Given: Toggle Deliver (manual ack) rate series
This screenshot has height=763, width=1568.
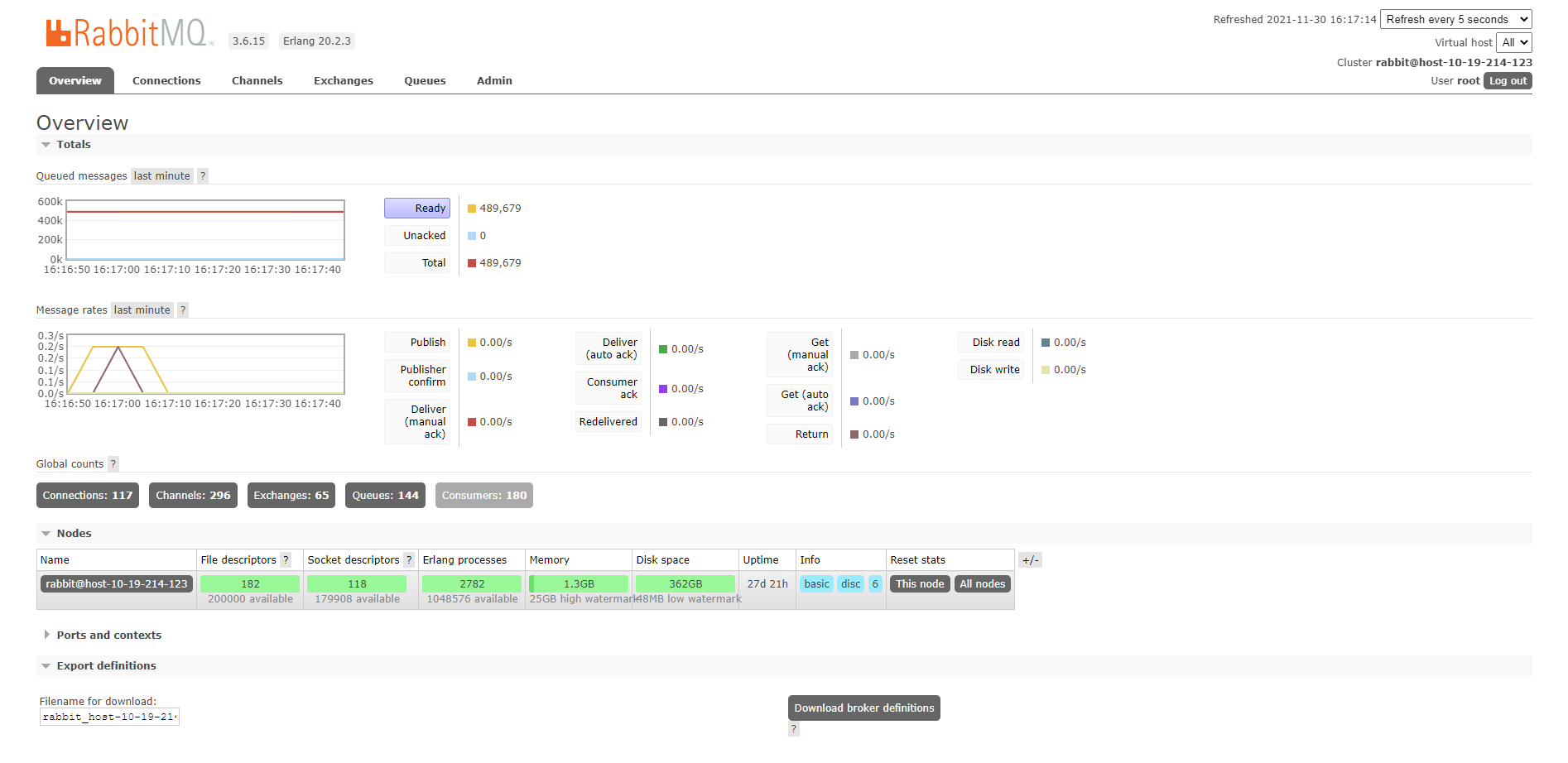Looking at the screenshot, I should coord(417,422).
